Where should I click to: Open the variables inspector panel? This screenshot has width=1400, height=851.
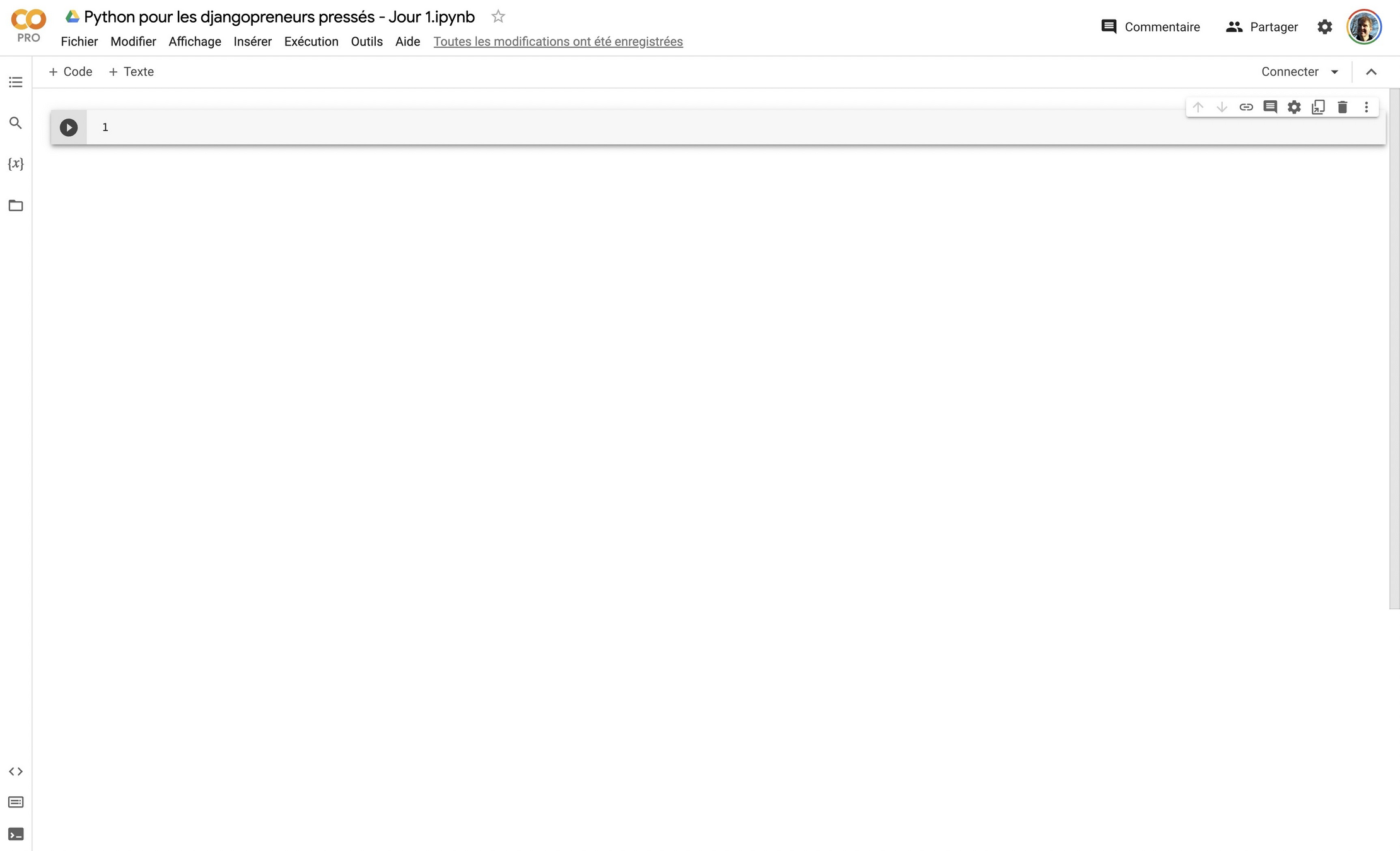(16, 164)
